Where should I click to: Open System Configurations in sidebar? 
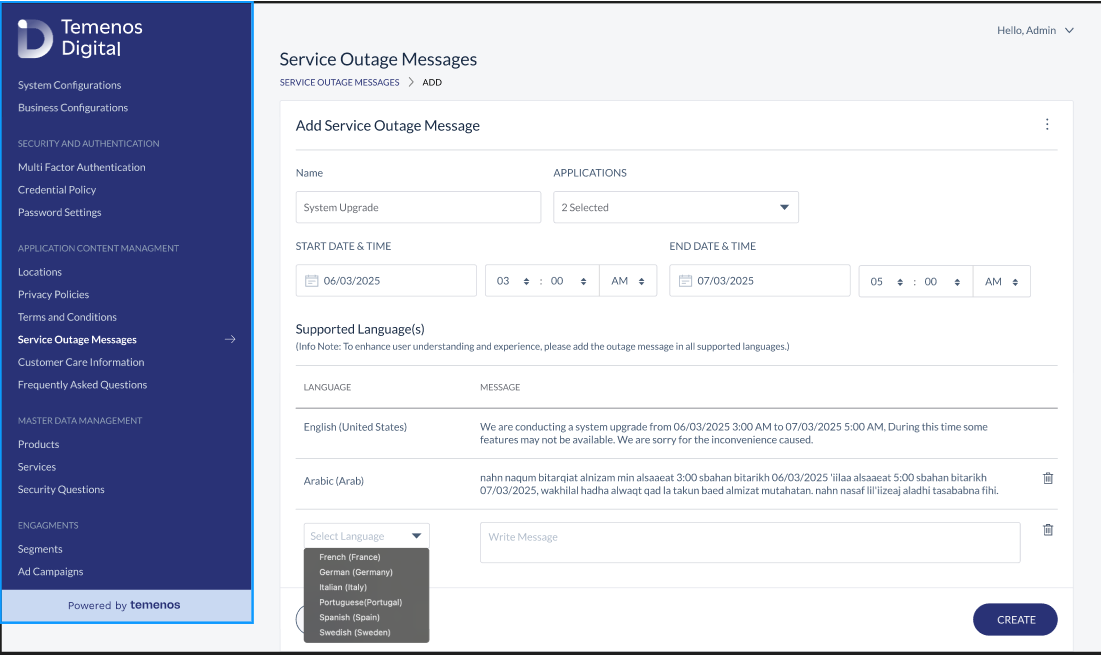(x=70, y=85)
